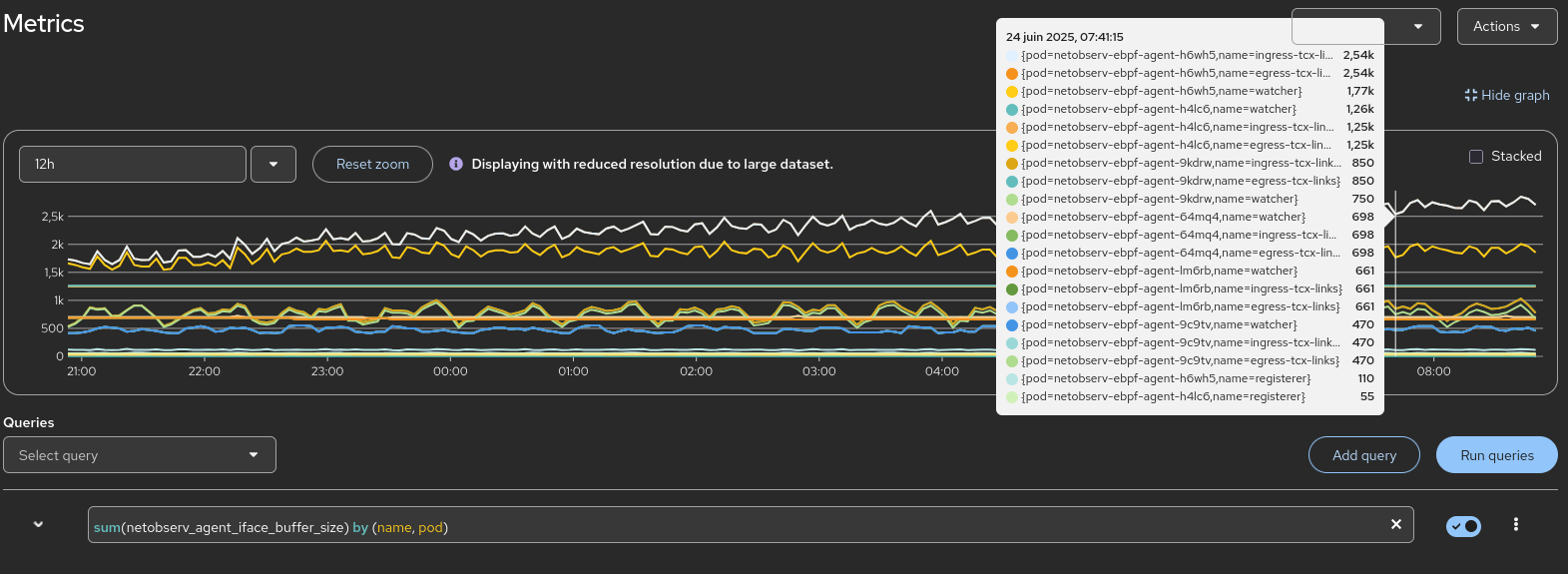The width and height of the screenshot is (1568, 574).
Task: Enable the Stacked checkbox
Action: point(1476,157)
